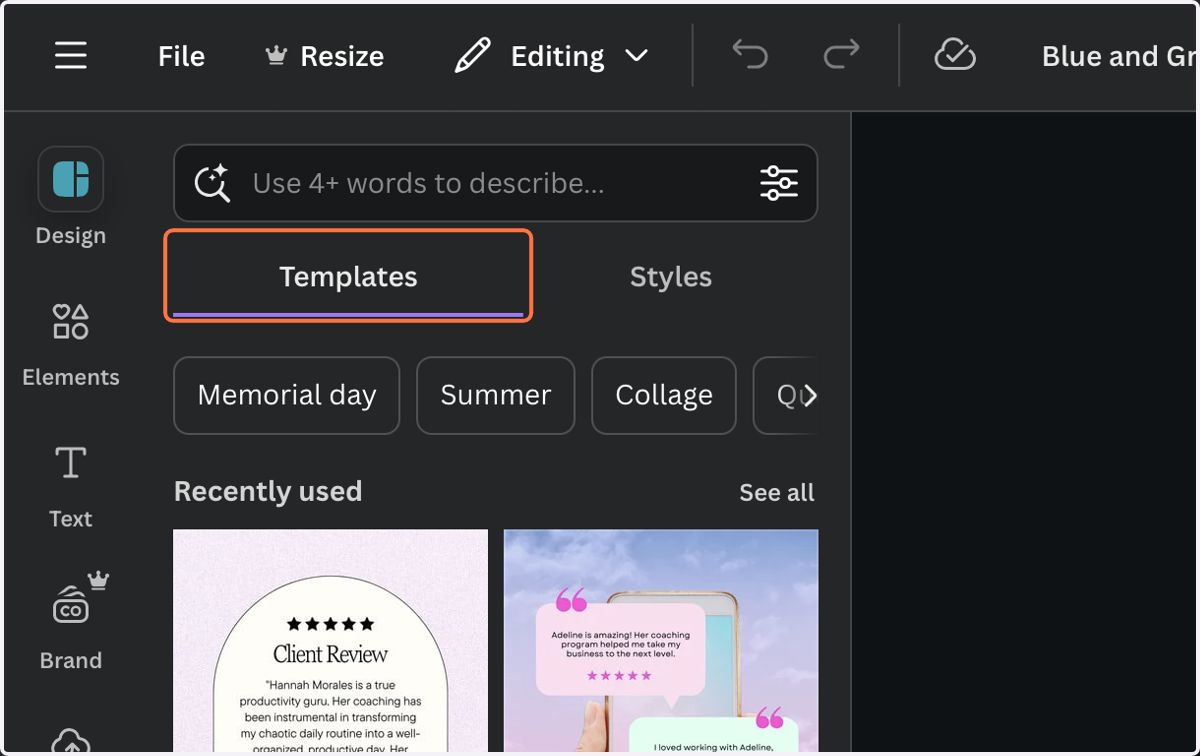Open the Uploads cloud sidebar icon
This screenshot has width=1200, height=756.
click(x=71, y=742)
